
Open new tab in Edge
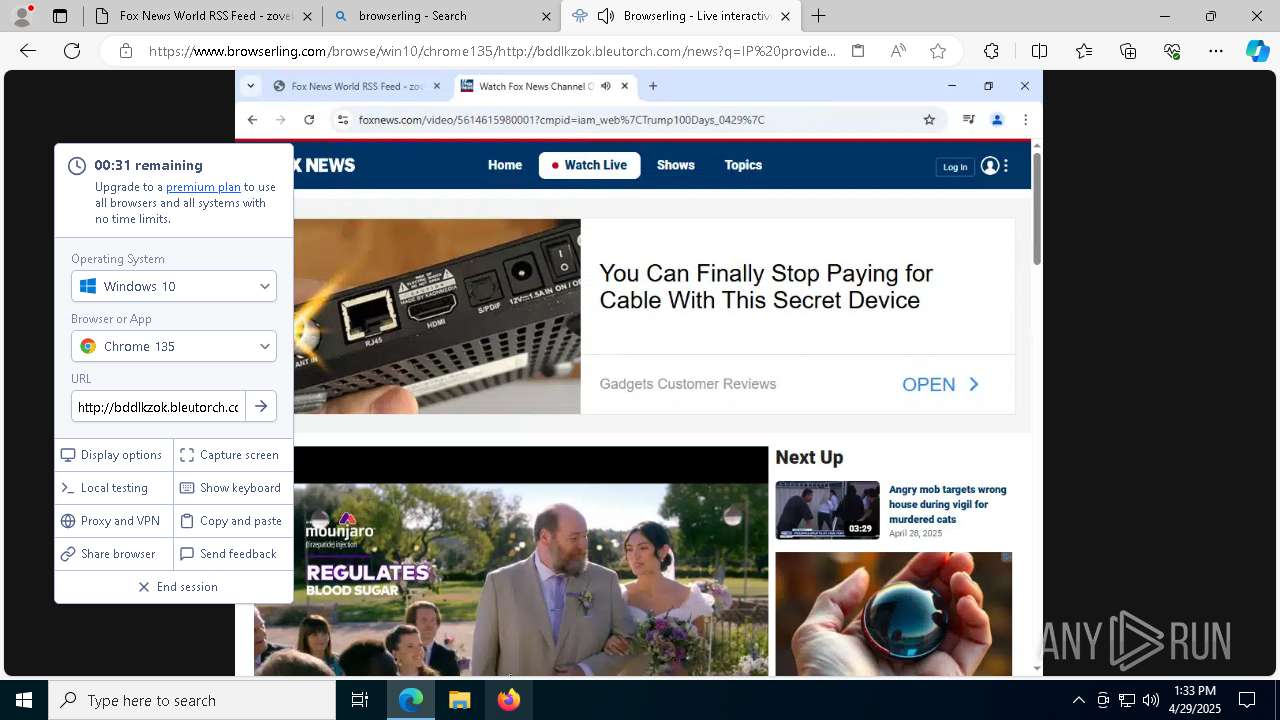[818, 16]
